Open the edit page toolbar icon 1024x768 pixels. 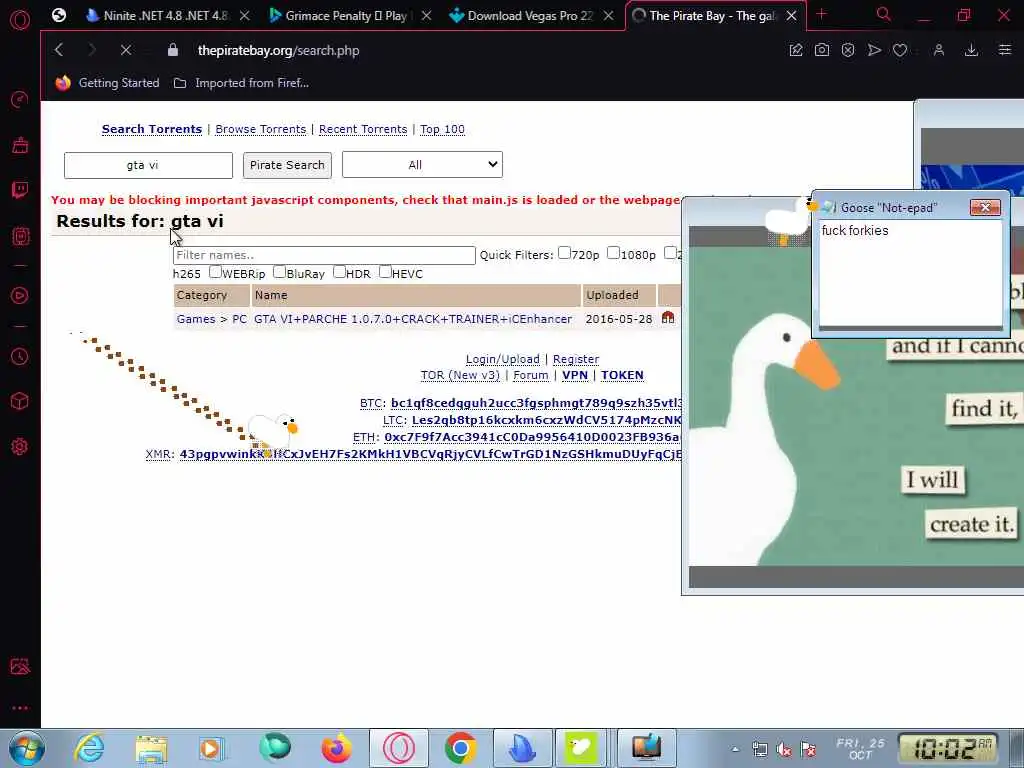[x=795, y=50]
